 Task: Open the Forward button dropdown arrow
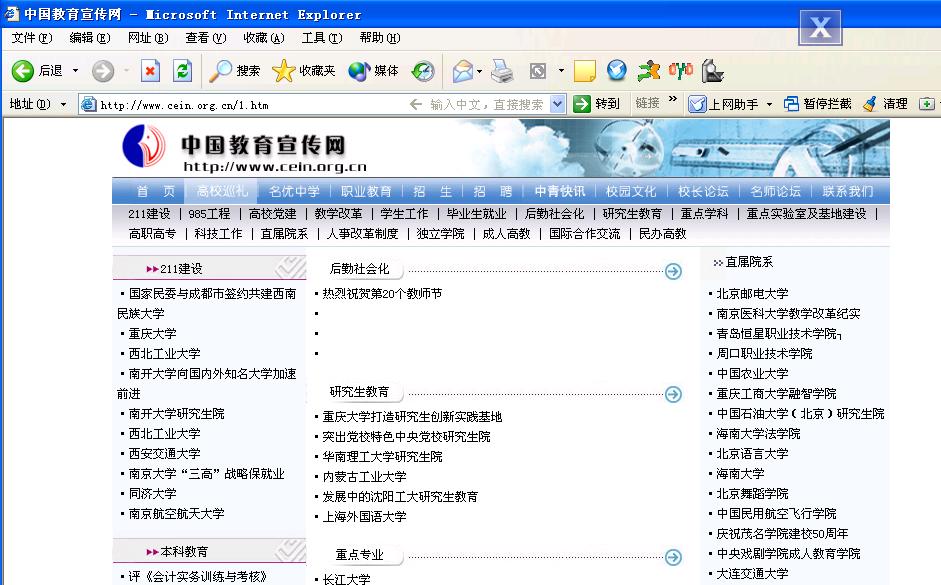point(127,71)
